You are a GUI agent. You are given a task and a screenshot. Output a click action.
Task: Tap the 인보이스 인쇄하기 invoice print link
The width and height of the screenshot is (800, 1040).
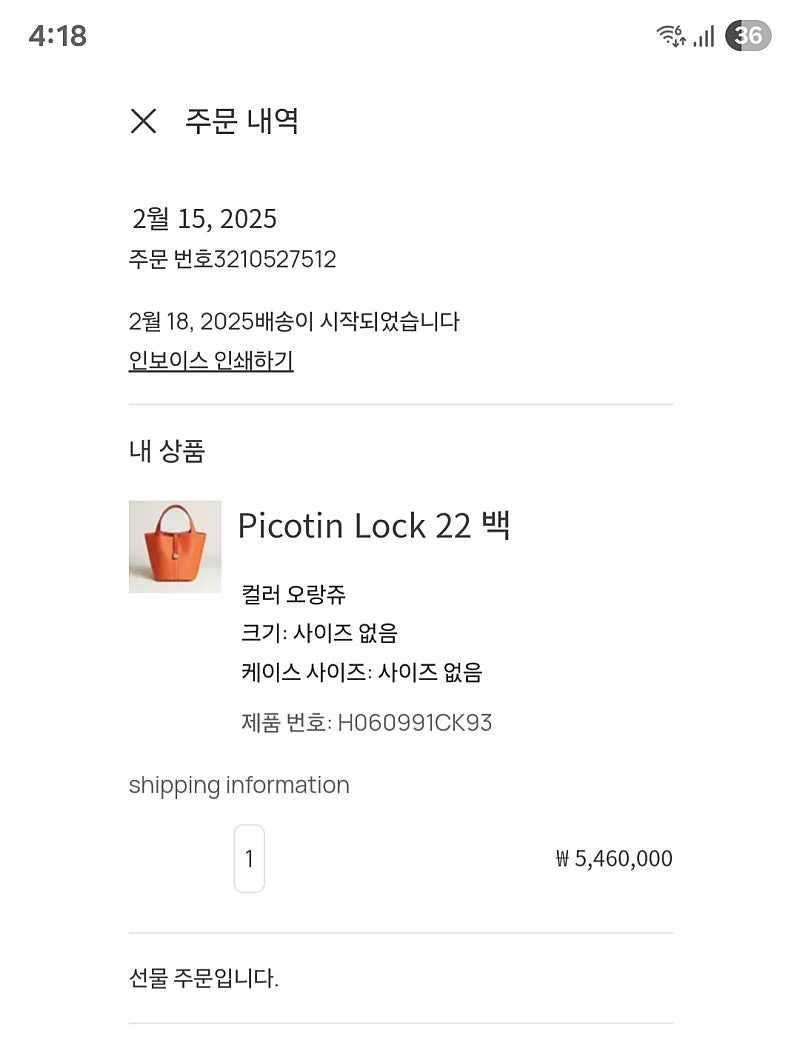click(x=211, y=361)
